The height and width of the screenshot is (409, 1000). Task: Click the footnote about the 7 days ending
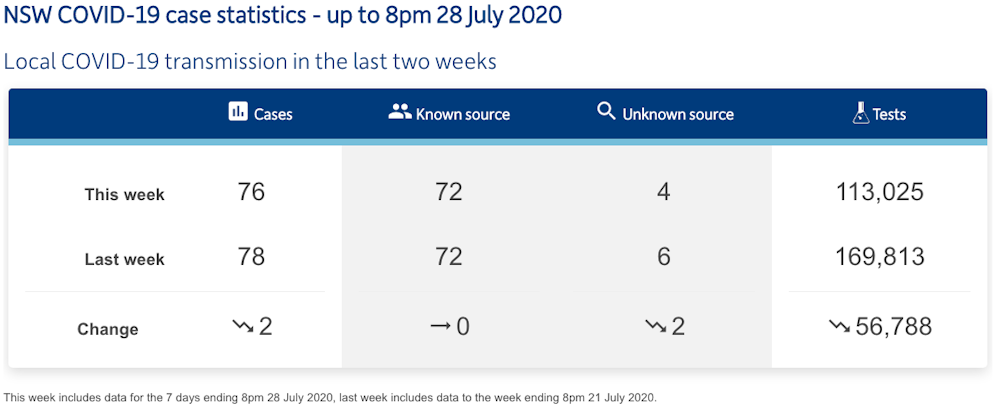coord(330,397)
